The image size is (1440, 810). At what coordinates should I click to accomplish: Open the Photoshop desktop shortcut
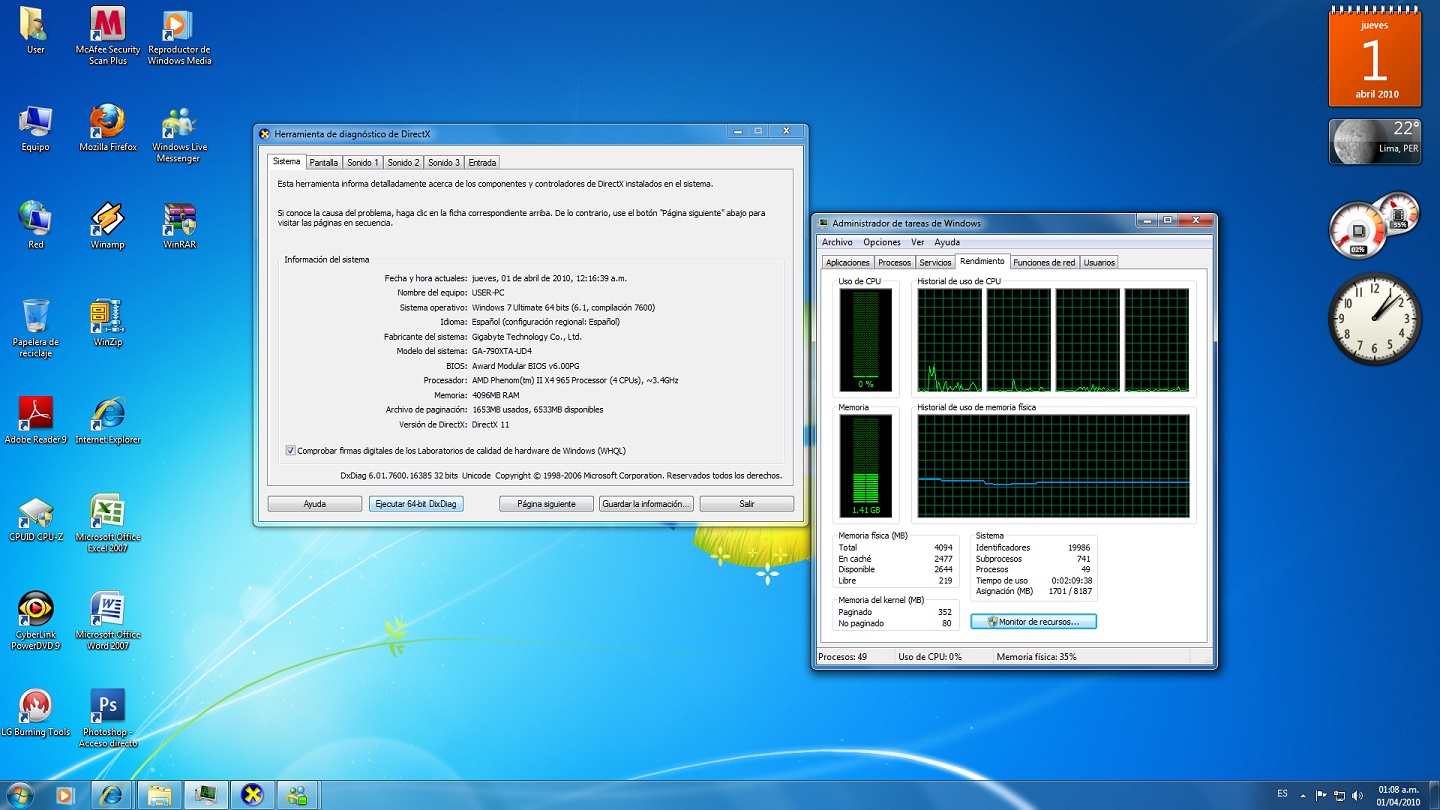108,706
